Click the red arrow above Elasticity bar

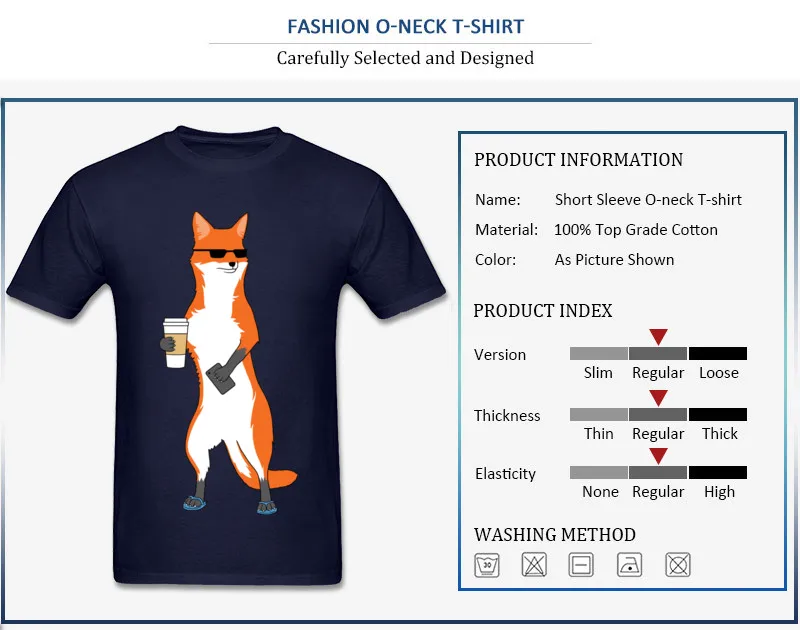click(x=658, y=456)
